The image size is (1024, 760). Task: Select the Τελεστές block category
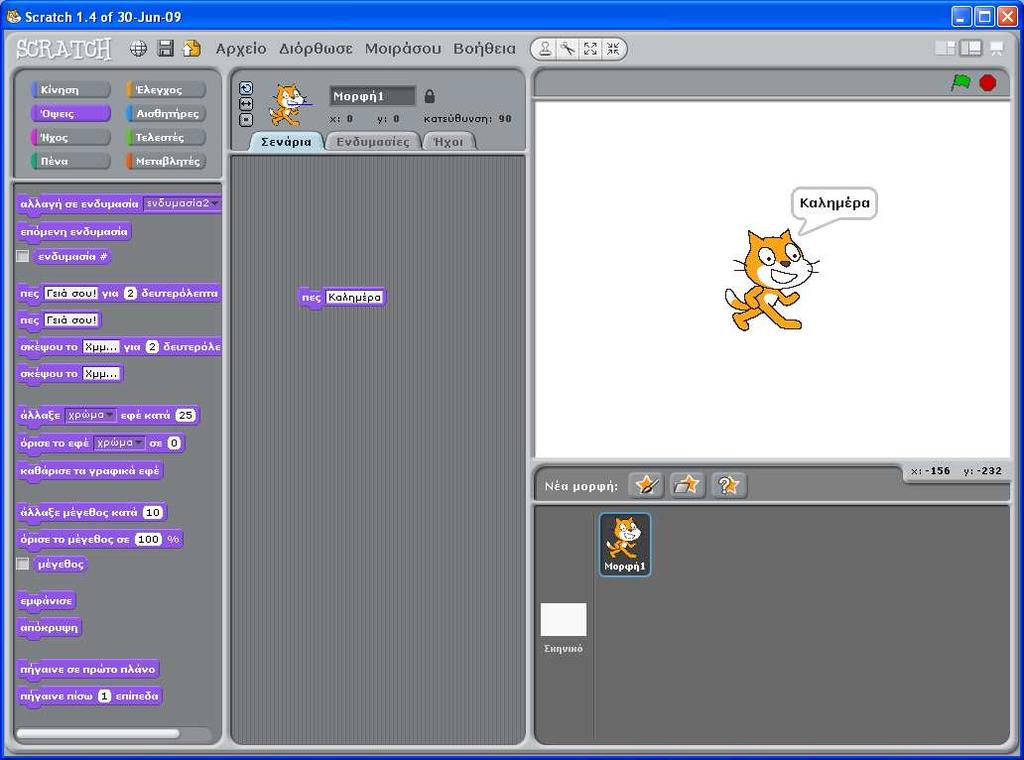point(166,137)
